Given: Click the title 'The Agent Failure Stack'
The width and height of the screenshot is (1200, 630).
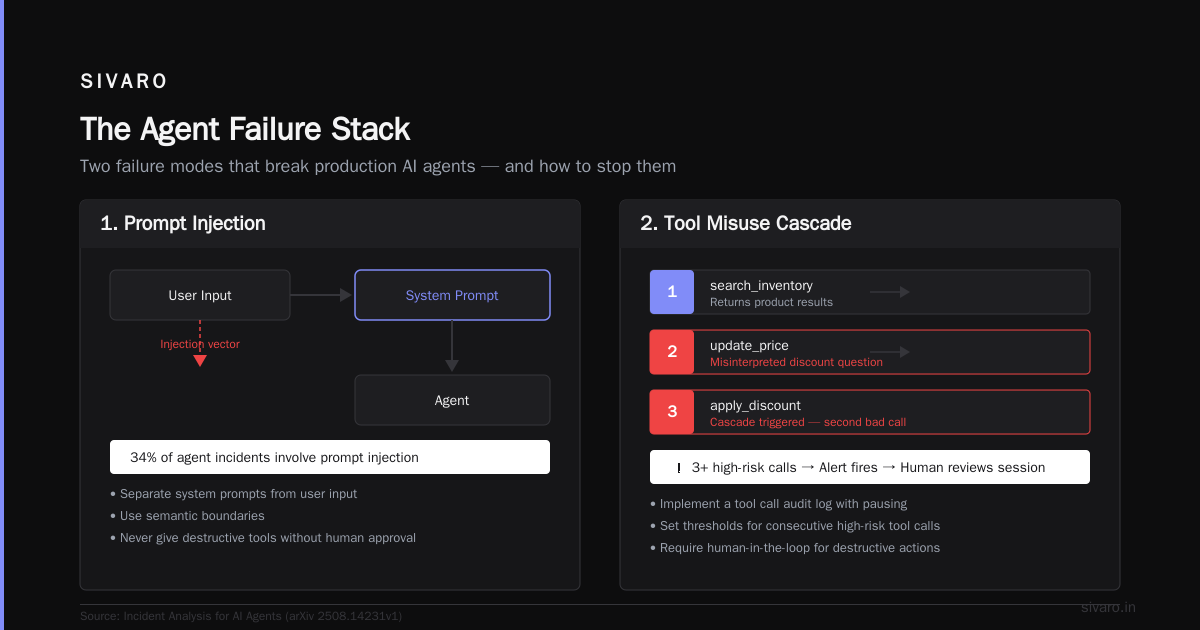Looking at the screenshot, I should [x=245, y=129].
